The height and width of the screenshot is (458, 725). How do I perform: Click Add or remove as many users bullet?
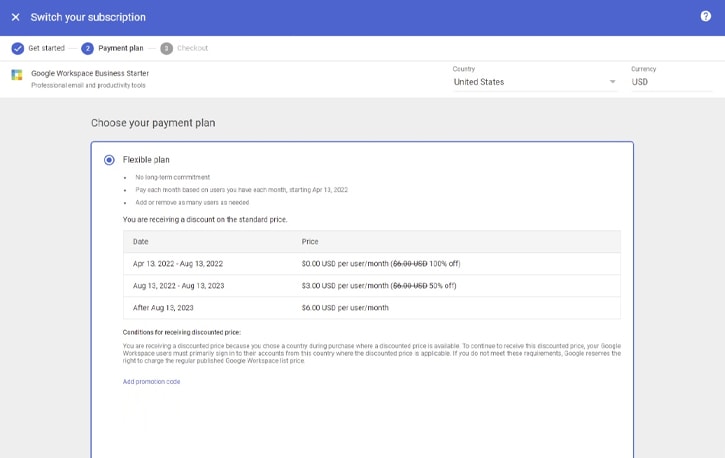pyautogui.click(x=192, y=202)
